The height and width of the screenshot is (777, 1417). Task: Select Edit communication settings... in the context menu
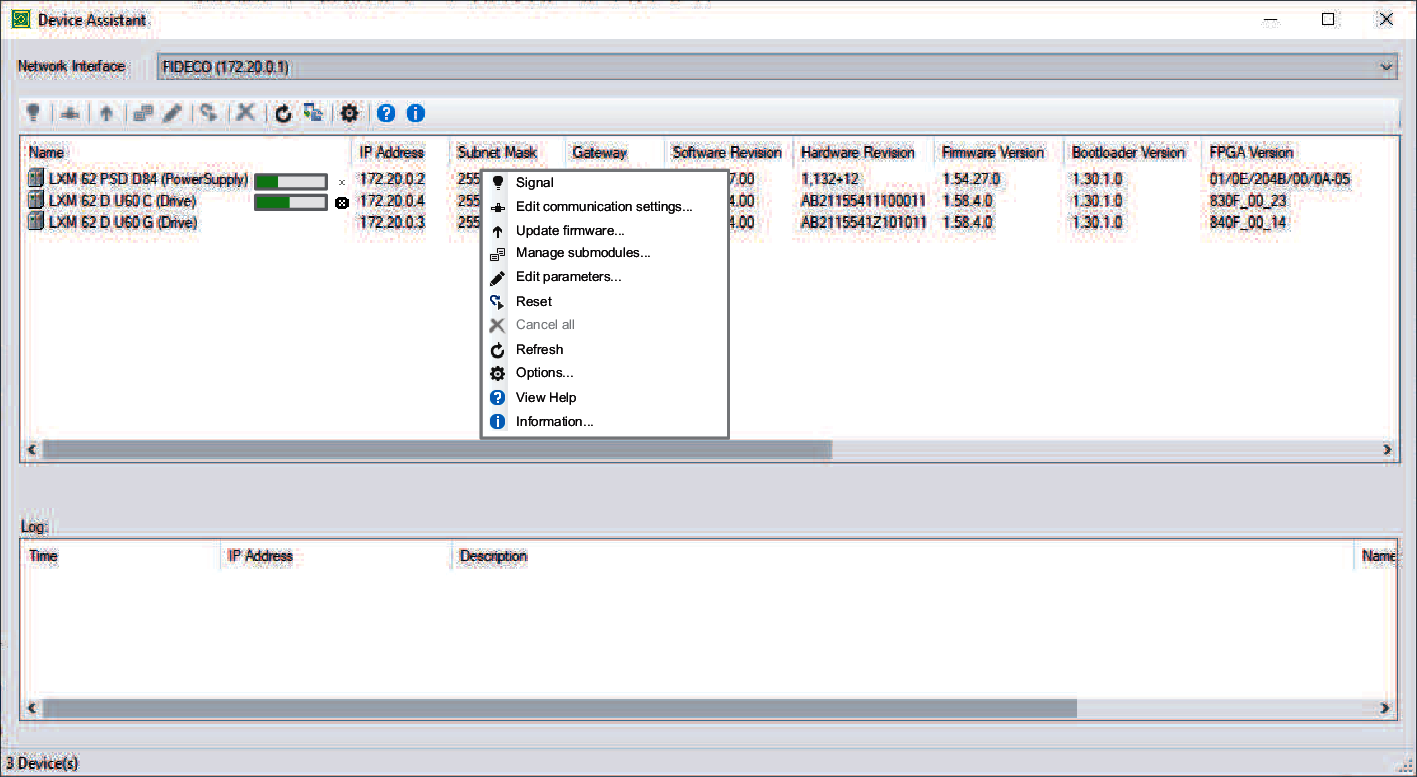click(x=604, y=207)
